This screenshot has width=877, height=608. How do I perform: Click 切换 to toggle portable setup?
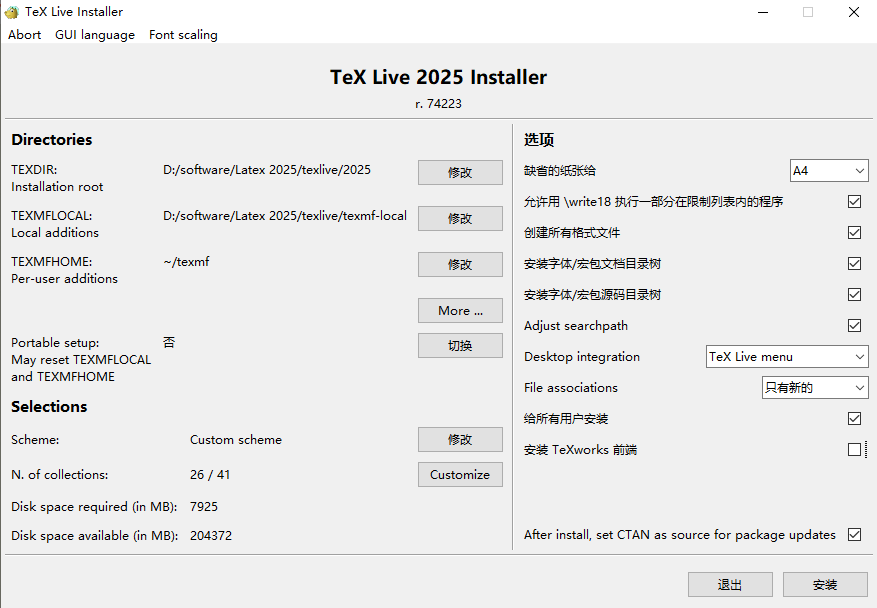(460, 346)
